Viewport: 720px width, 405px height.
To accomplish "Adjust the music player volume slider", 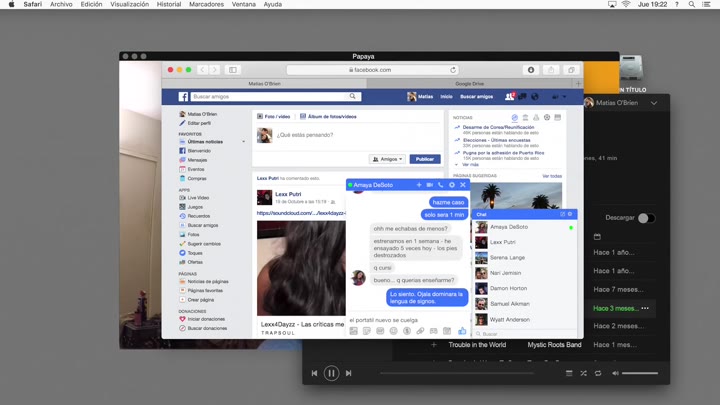I will [x=640, y=373].
